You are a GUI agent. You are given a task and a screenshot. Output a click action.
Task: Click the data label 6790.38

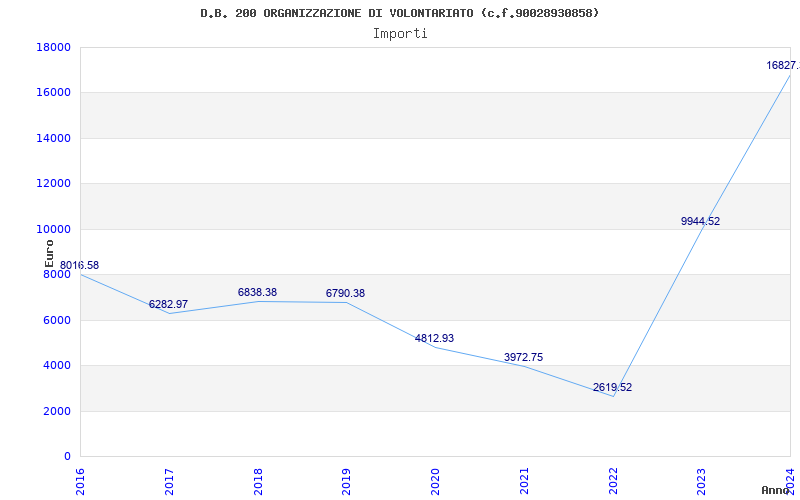pyautogui.click(x=345, y=293)
